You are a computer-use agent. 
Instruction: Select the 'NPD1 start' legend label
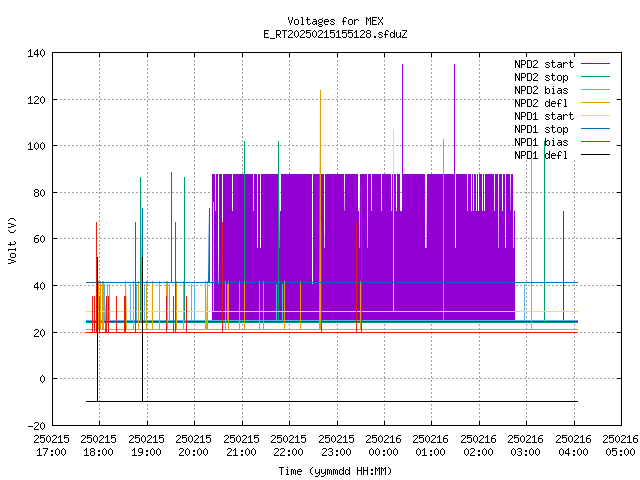coord(544,116)
